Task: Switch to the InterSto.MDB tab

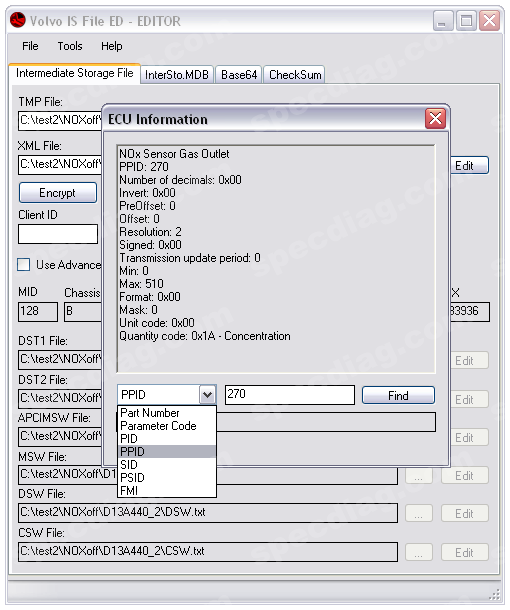Action: [x=177, y=75]
